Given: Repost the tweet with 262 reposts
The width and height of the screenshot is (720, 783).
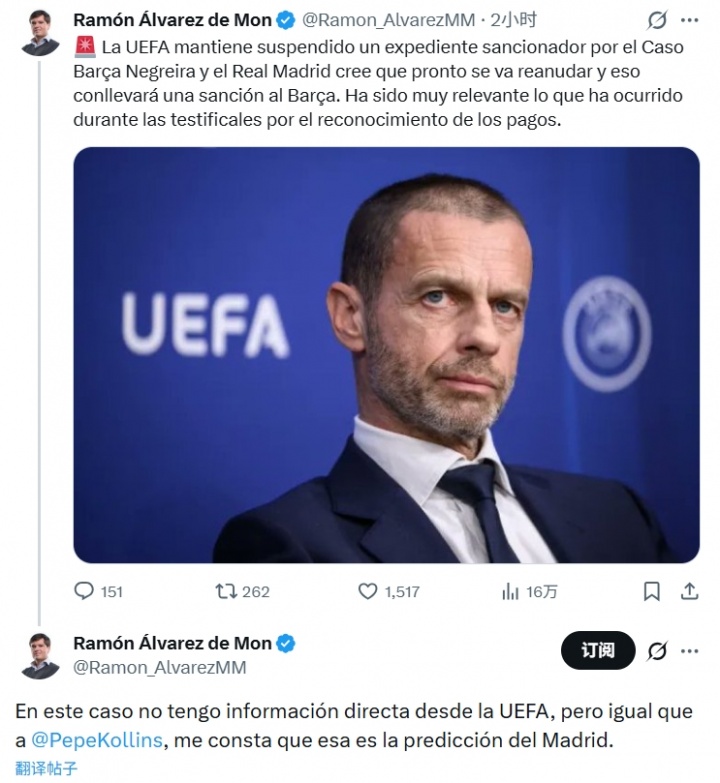Looking at the screenshot, I should pyautogui.click(x=242, y=592).
